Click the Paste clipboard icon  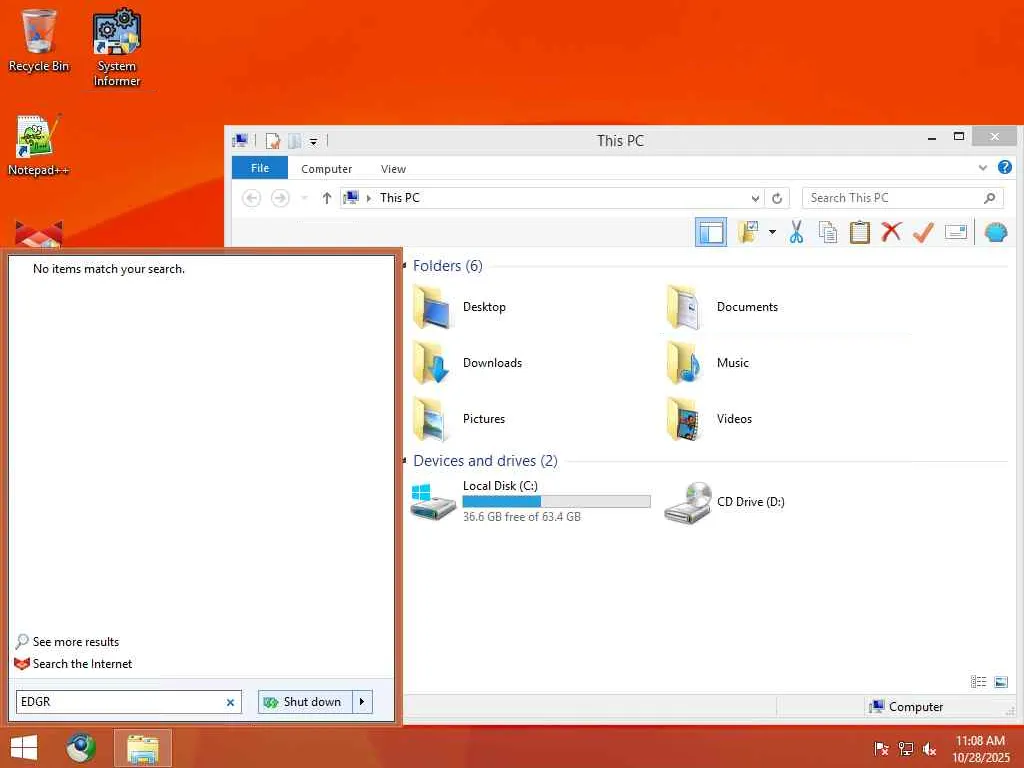[x=859, y=232]
